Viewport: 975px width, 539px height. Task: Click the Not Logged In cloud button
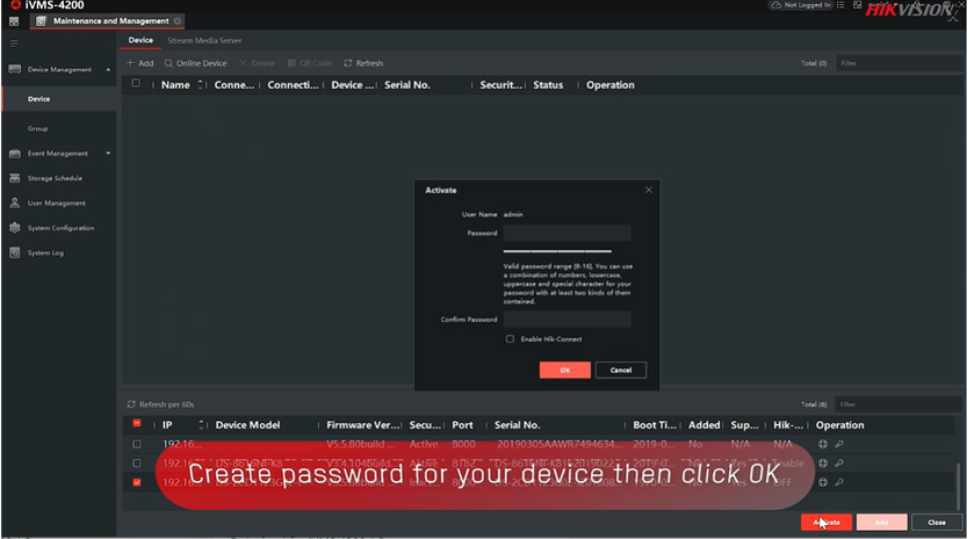pos(801,5)
